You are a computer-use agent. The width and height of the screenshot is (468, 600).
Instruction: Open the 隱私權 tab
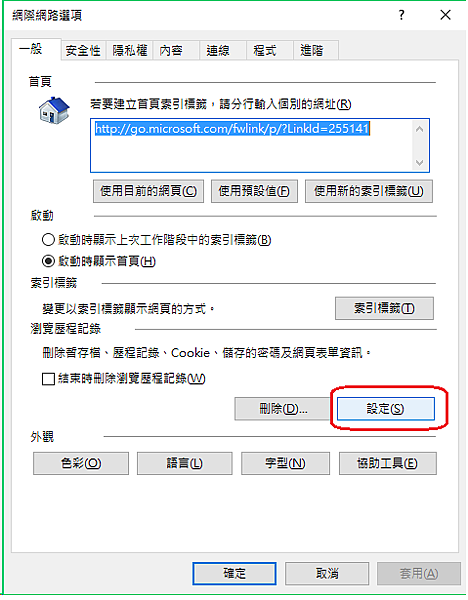coord(130,51)
